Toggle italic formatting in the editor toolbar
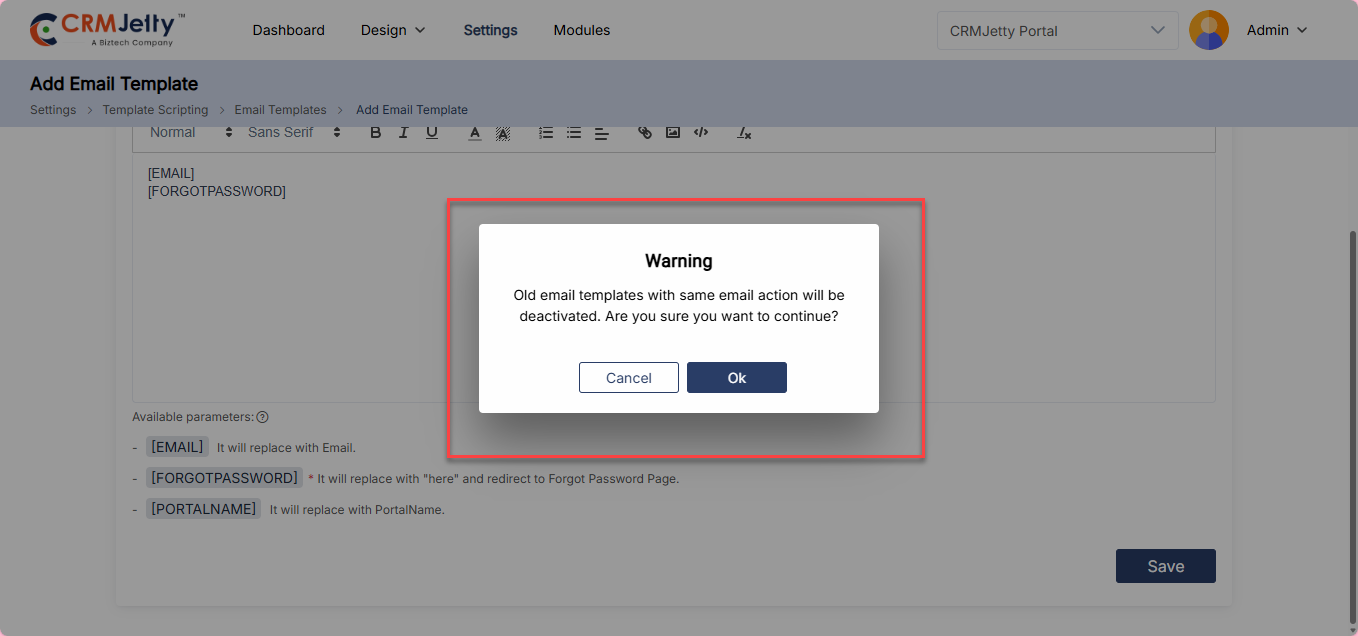This screenshot has width=1358, height=636. pos(404,133)
